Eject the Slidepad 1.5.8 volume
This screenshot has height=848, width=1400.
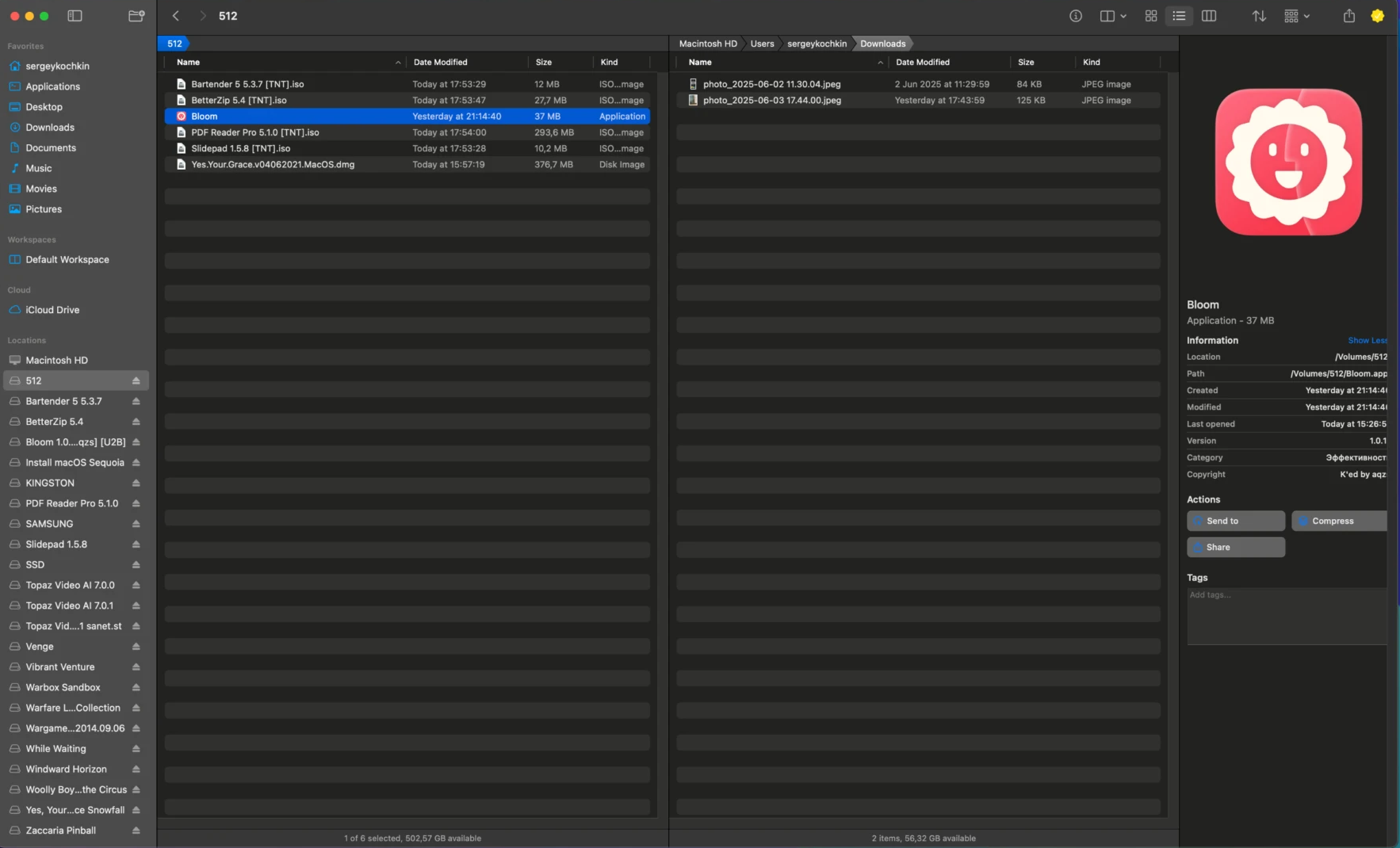pyautogui.click(x=136, y=544)
